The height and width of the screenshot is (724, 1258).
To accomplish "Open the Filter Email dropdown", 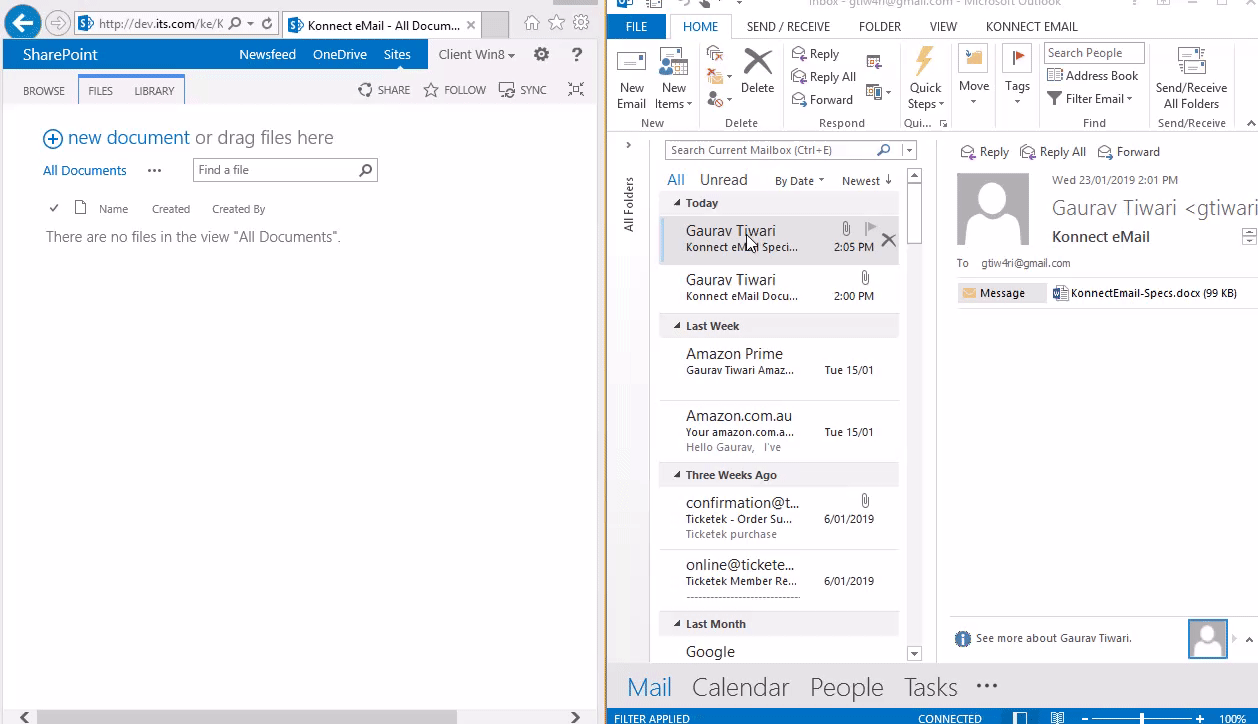I will tap(1093, 98).
